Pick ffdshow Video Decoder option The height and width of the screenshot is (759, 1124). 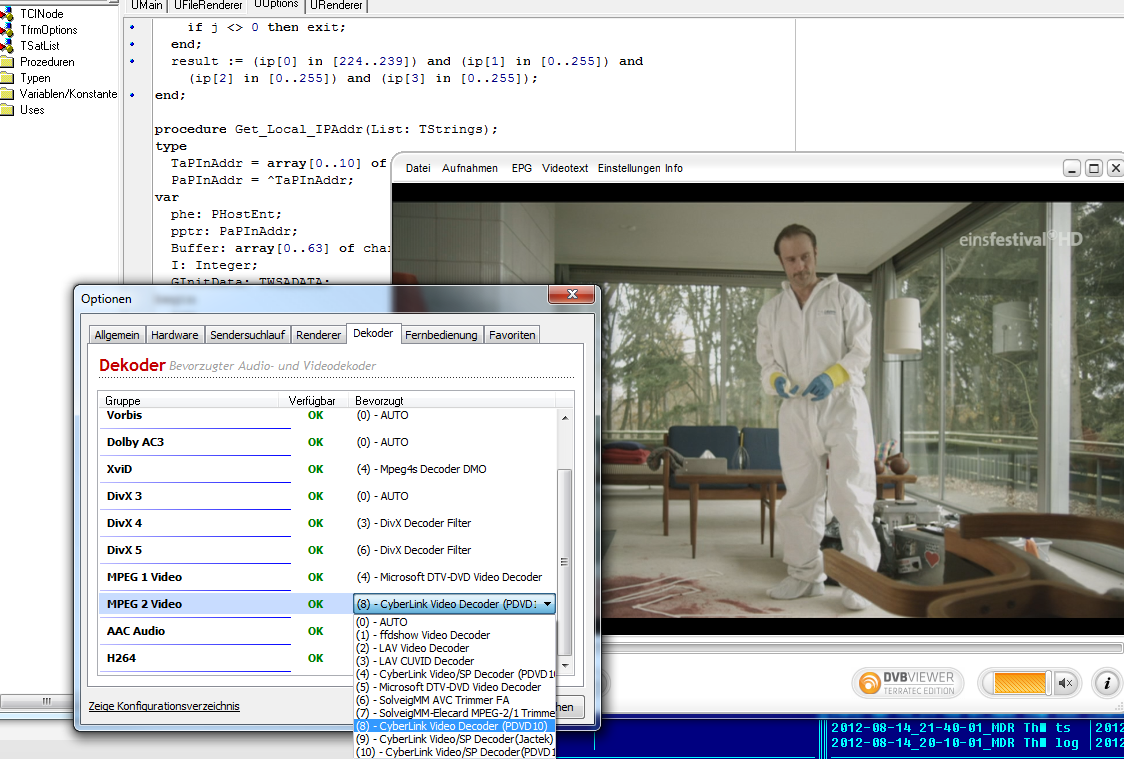tap(423, 635)
